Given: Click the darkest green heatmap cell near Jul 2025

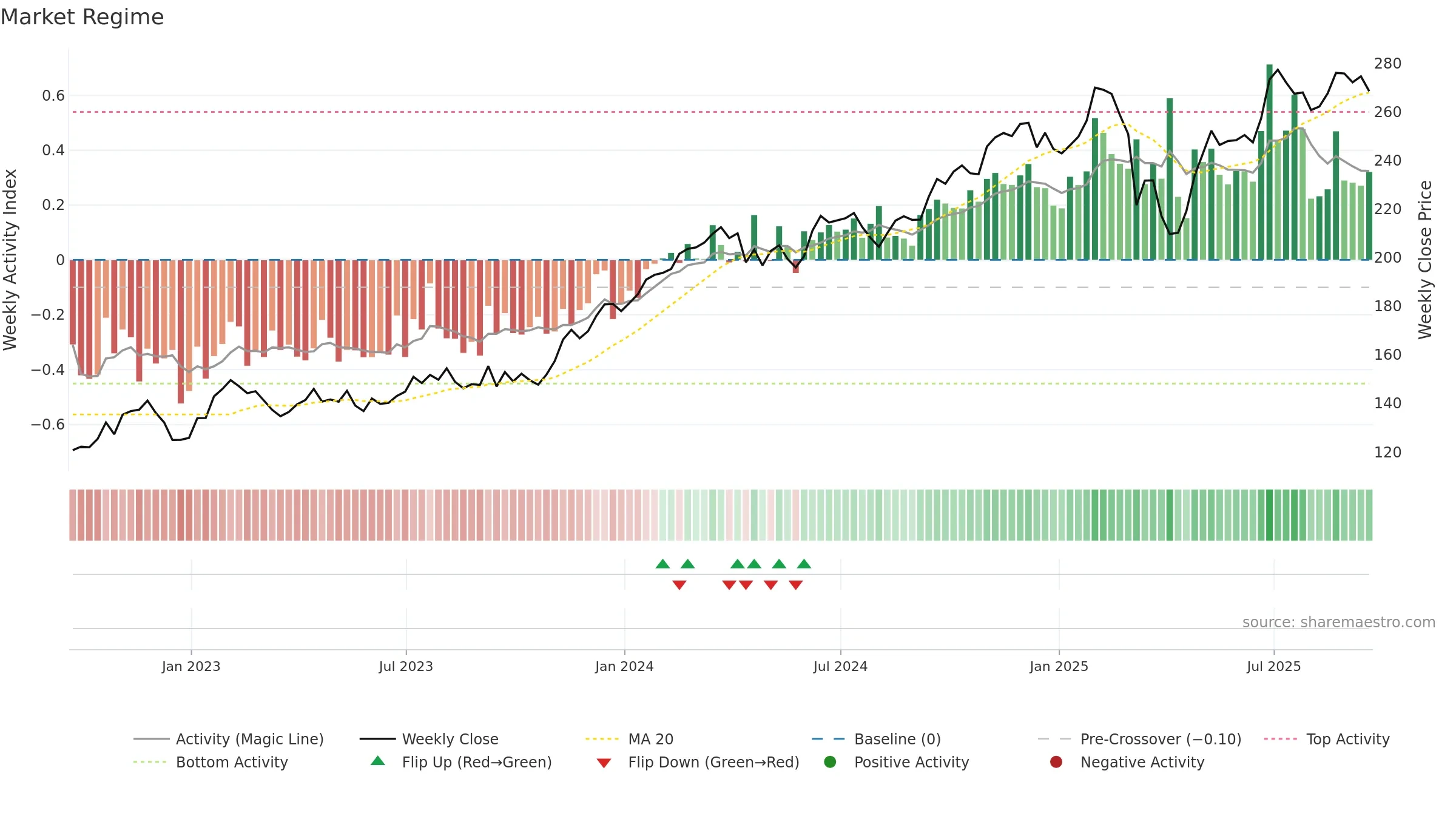Looking at the screenshot, I should pos(1269,515).
